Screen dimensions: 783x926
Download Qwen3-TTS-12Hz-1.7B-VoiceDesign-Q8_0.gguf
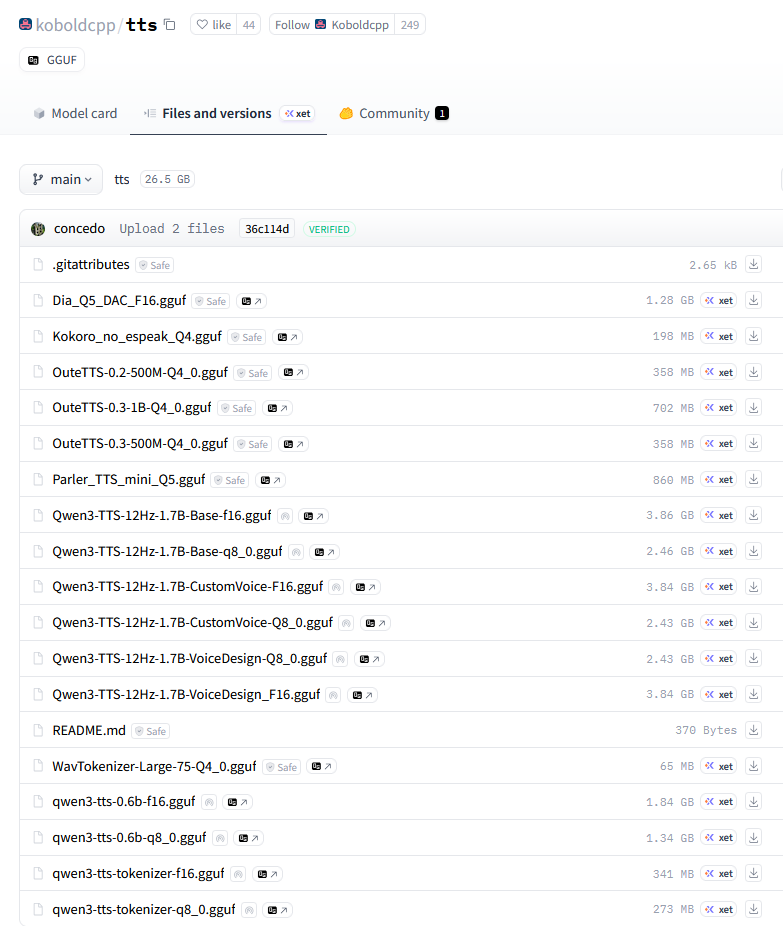click(753, 658)
